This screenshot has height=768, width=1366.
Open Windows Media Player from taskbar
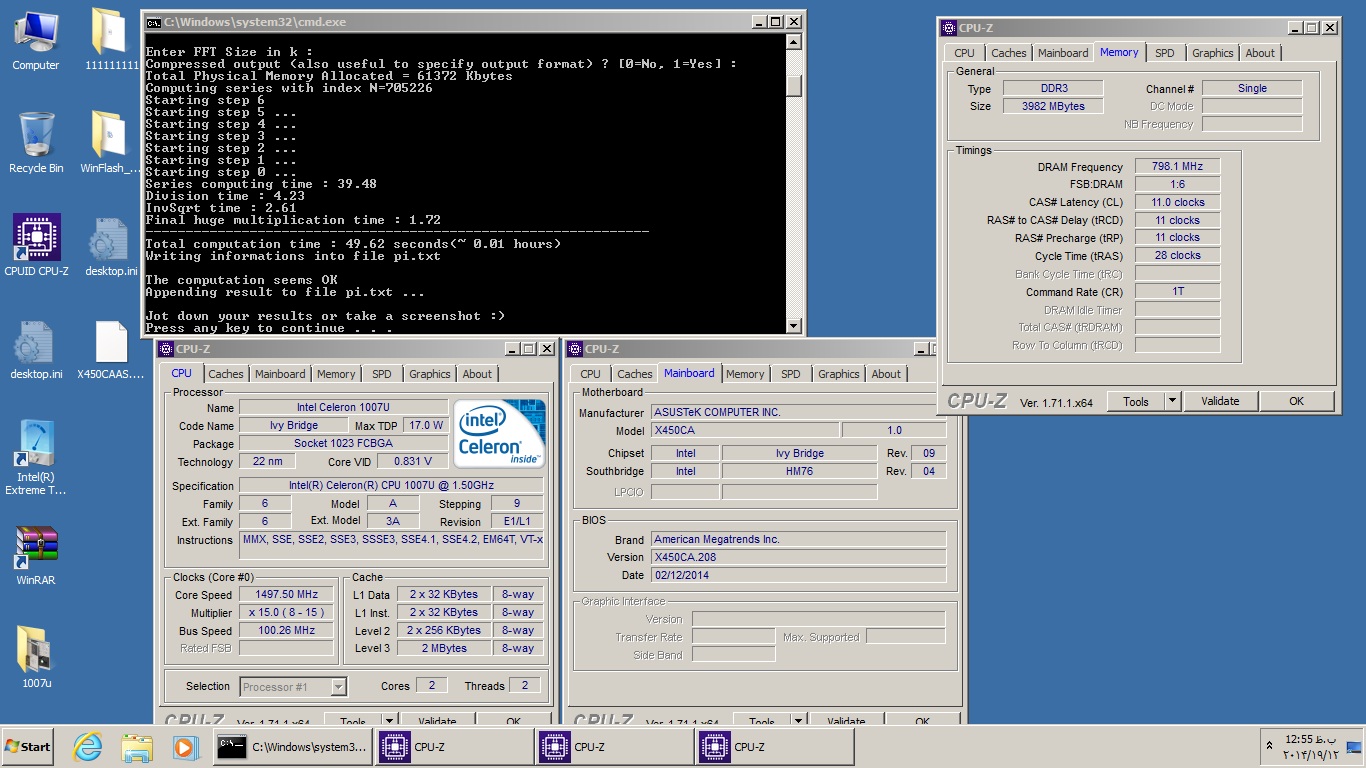coord(185,747)
